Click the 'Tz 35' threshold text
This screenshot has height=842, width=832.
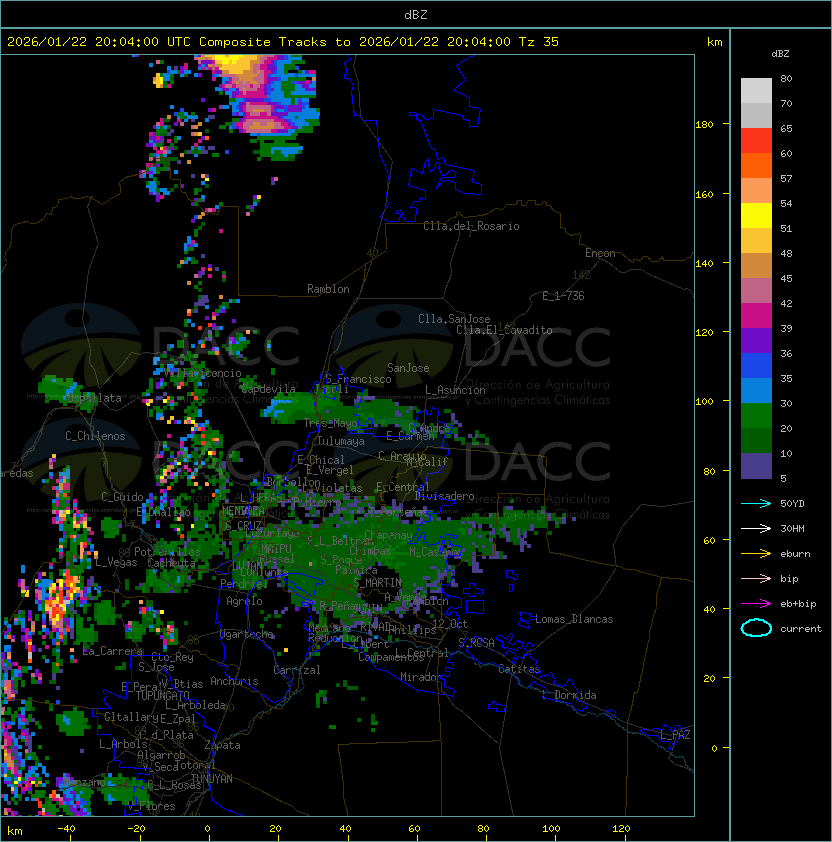click(x=538, y=42)
